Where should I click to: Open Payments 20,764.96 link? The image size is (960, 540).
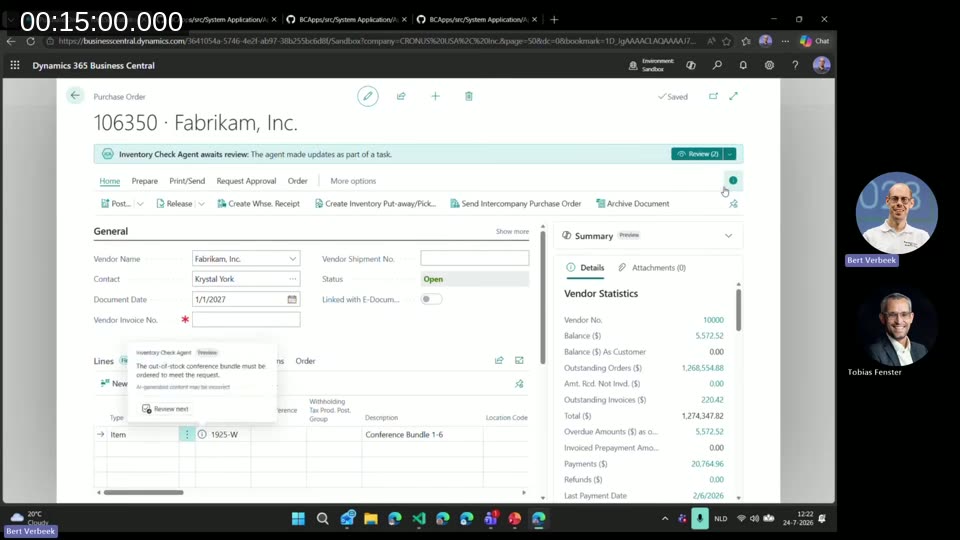click(x=707, y=463)
